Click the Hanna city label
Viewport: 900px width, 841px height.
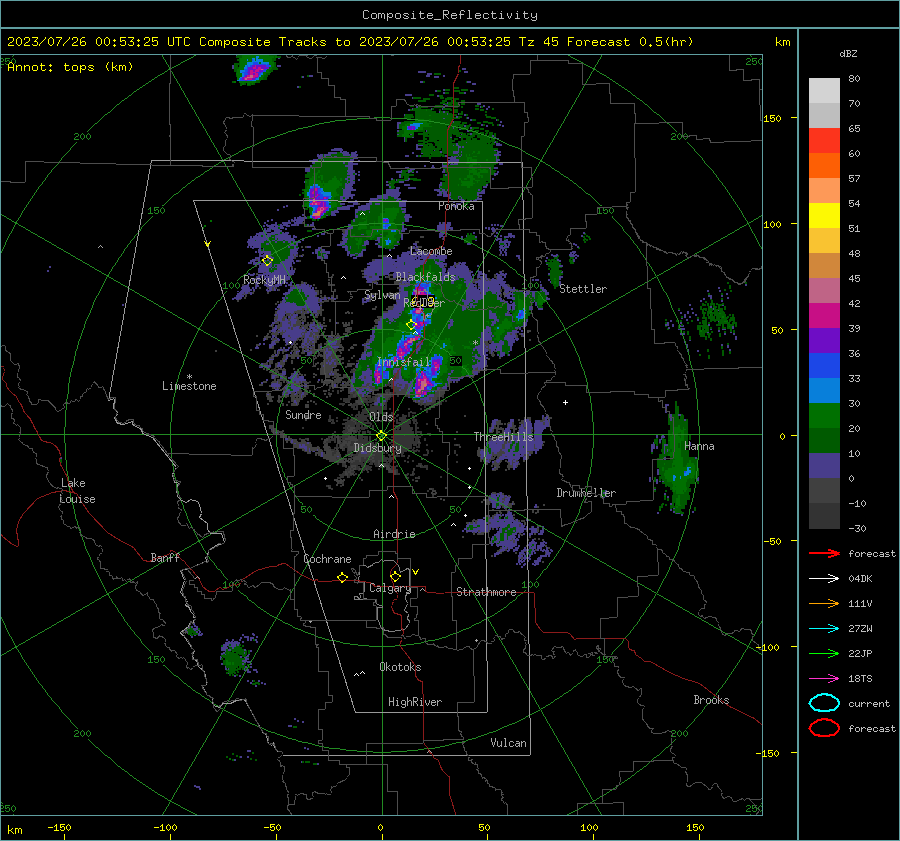click(x=699, y=446)
